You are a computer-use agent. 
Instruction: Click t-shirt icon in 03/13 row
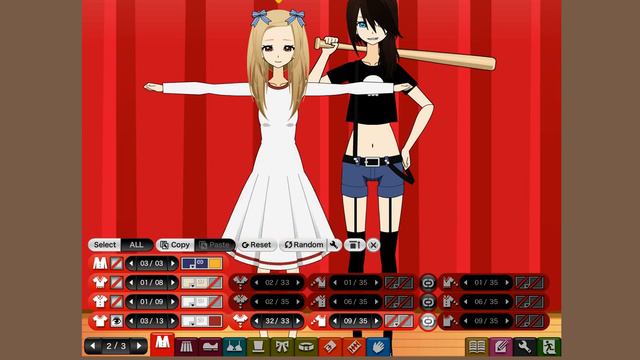[100, 321]
